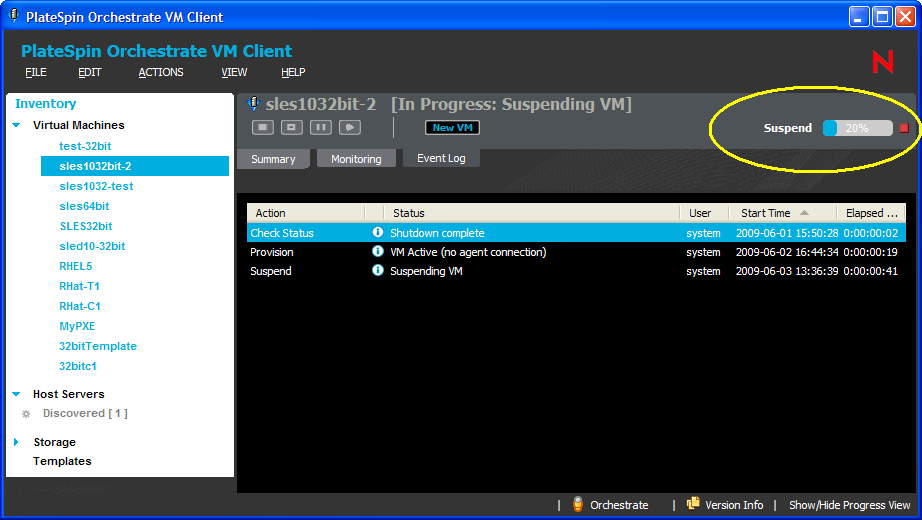922x520 pixels.
Task: Click start time 2009-06-02 16:44:34
Action: click(x=787, y=252)
